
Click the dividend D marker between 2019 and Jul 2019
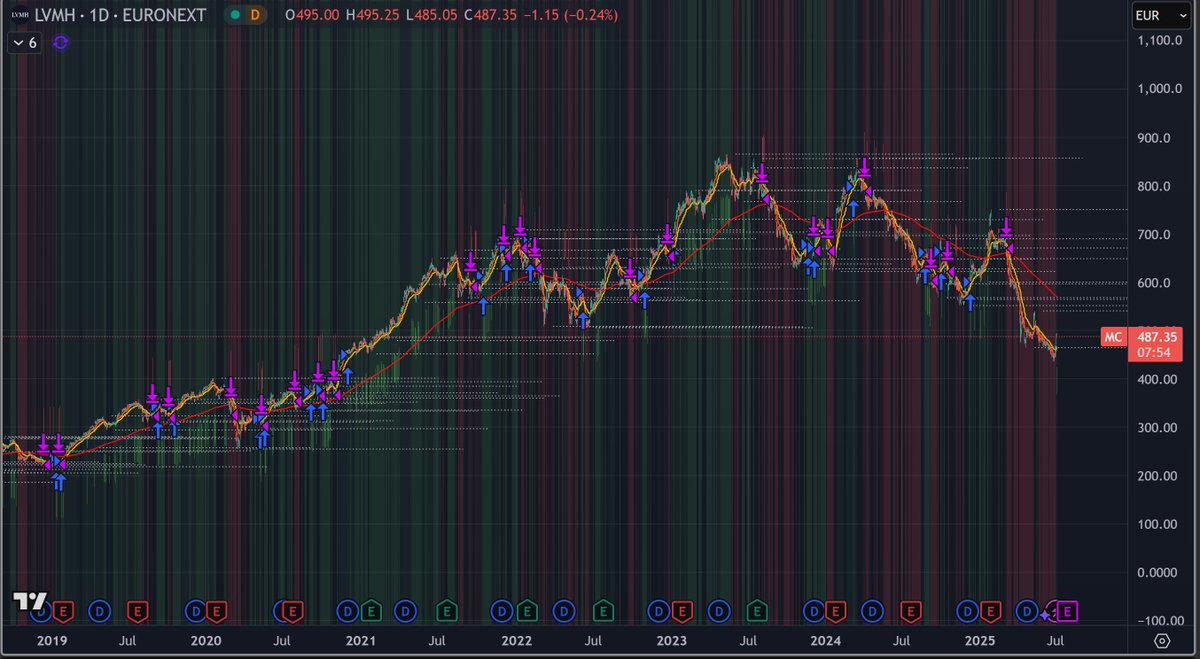click(100, 609)
